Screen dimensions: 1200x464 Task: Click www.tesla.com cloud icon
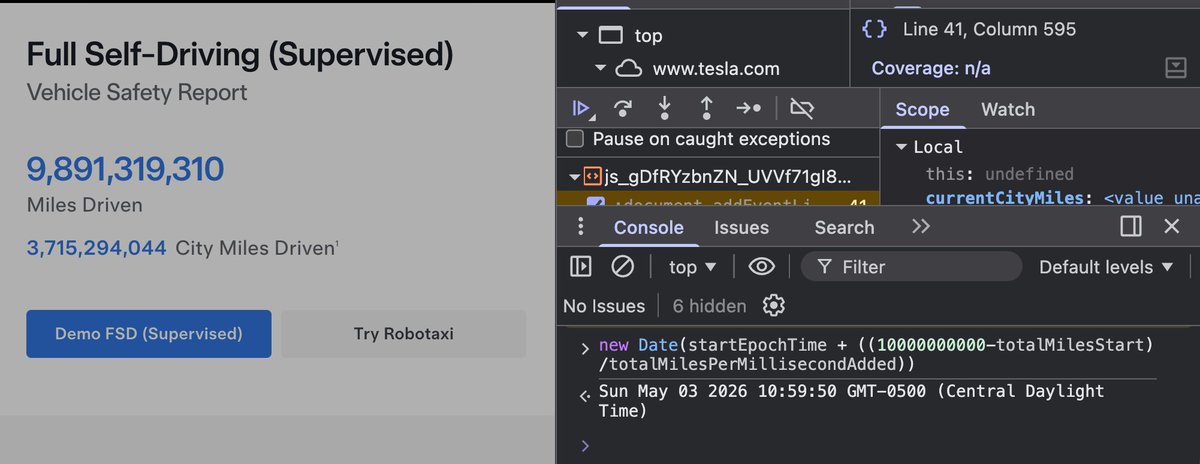pos(629,69)
